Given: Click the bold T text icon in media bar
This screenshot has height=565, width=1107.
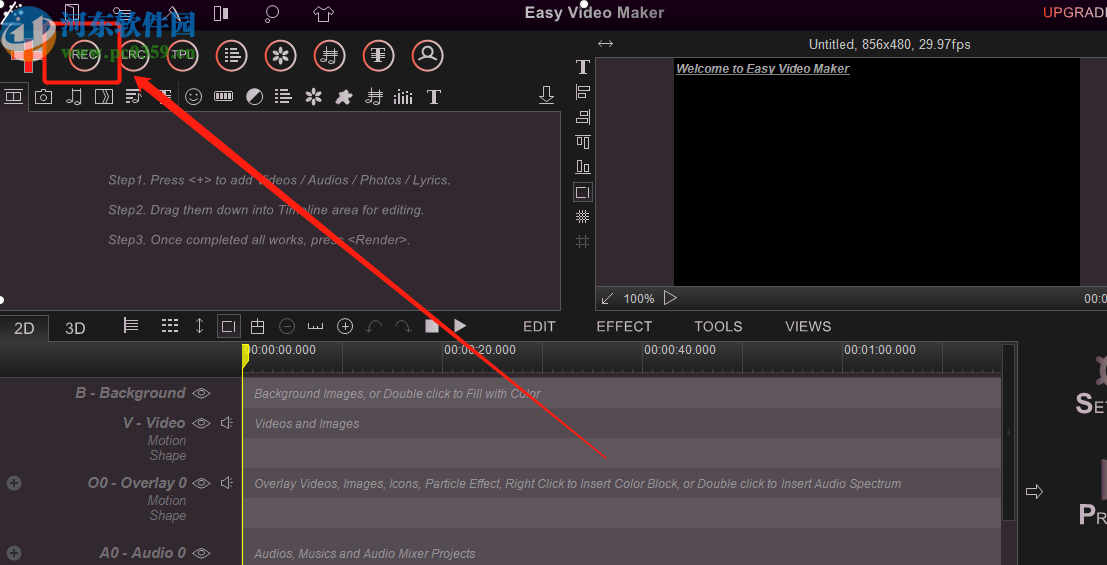Looking at the screenshot, I should tap(433, 97).
